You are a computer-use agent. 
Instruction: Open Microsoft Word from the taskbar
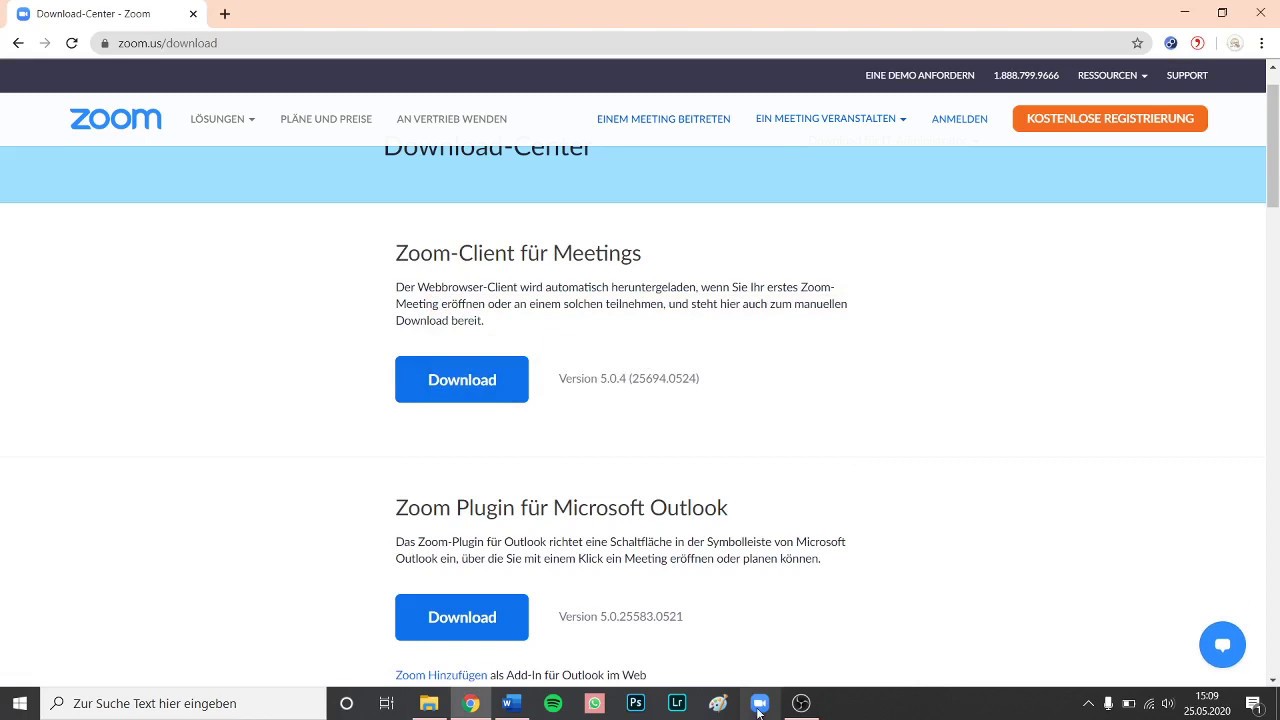click(x=511, y=703)
